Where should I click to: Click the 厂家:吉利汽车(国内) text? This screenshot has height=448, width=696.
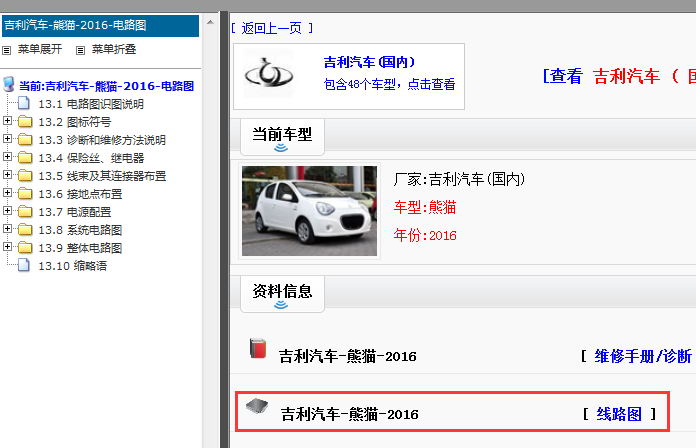(x=459, y=179)
